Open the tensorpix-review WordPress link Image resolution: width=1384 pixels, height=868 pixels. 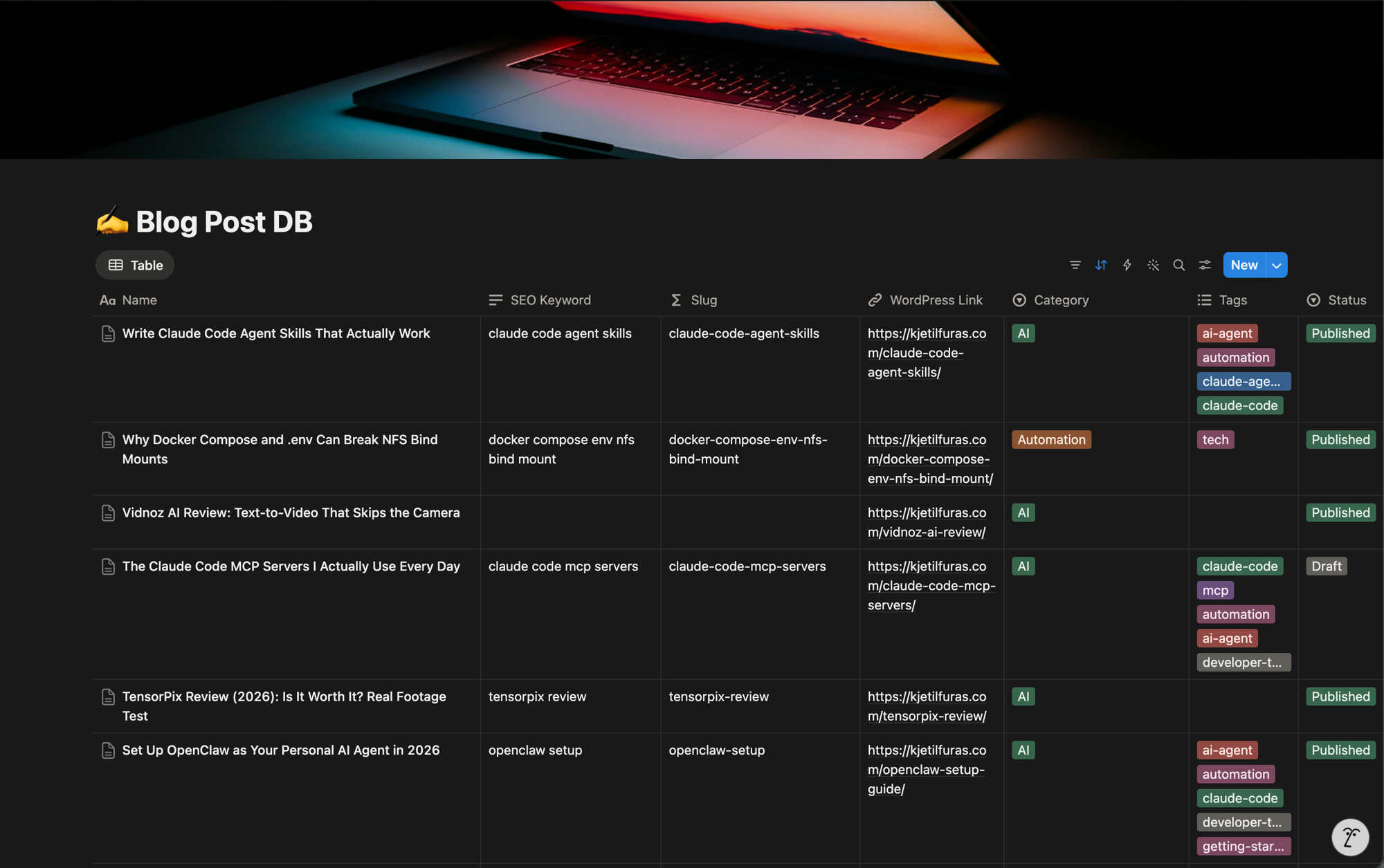pyautogui.click(x=927, y=706)
